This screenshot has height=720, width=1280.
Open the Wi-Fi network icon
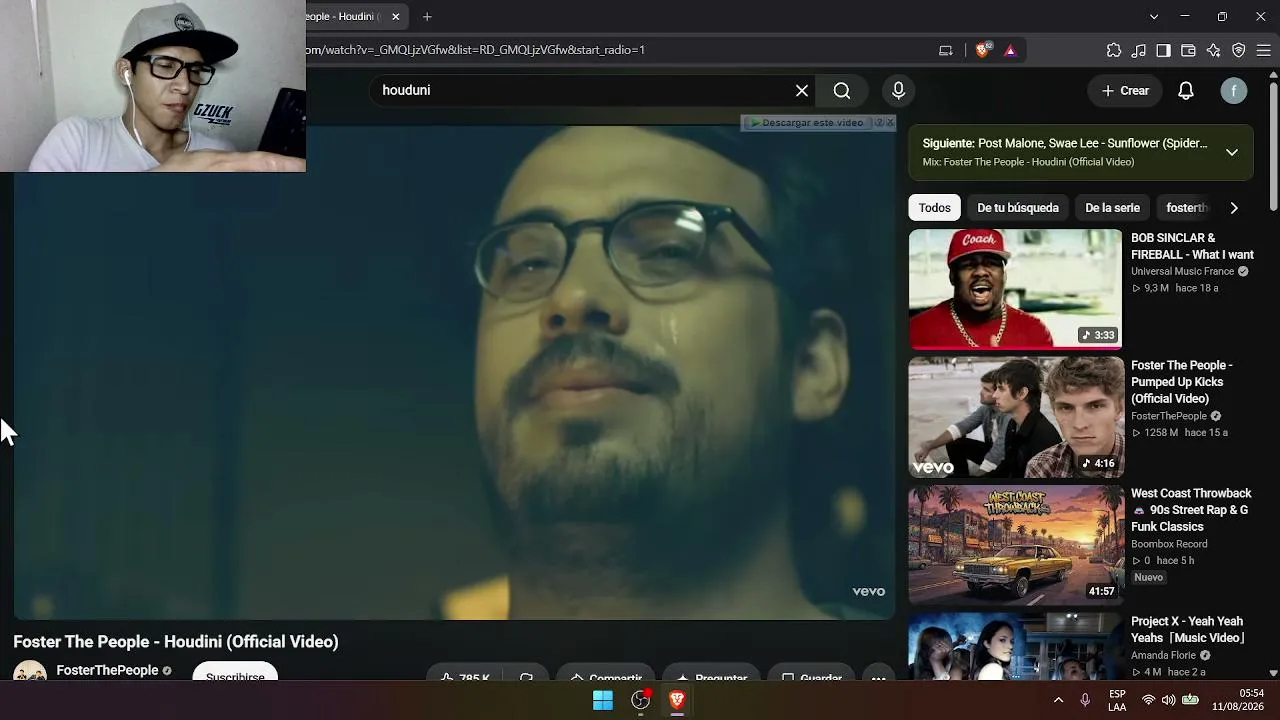1149,701
